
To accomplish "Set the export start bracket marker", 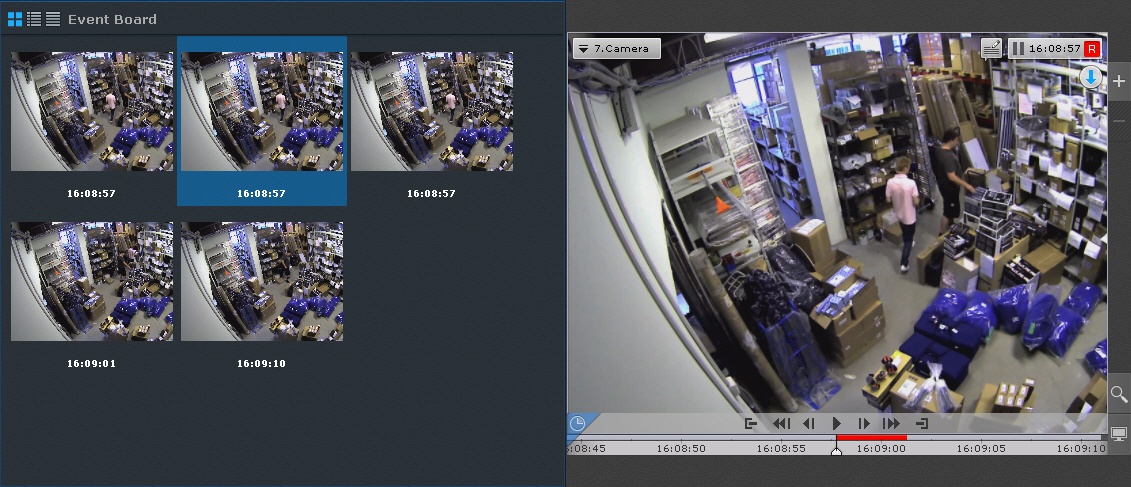I will (x=751, y=424).
